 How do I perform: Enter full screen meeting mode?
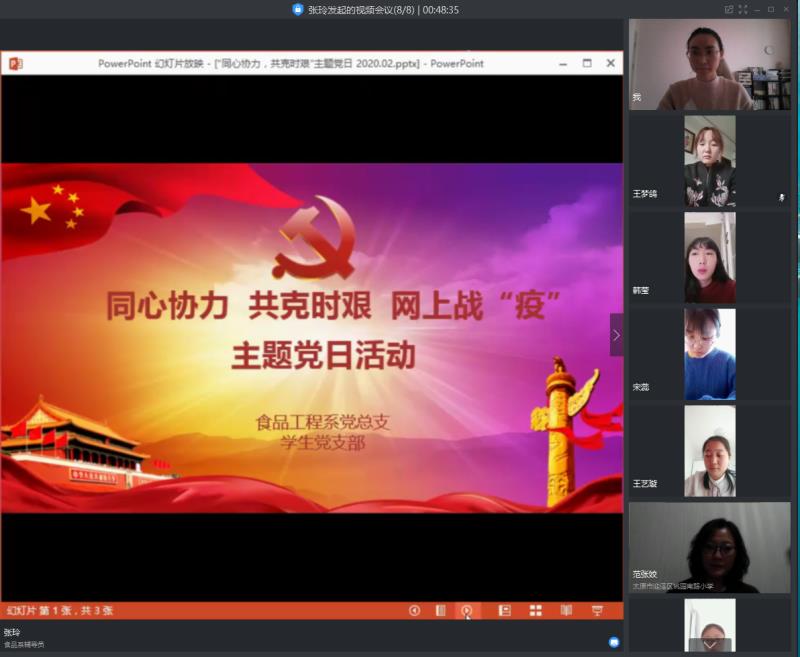[x=743, y=9]
